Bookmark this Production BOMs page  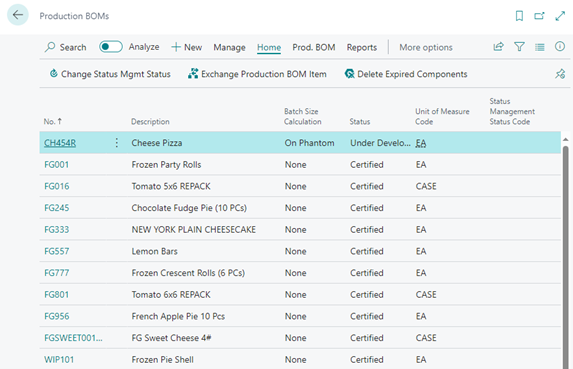point(519,16)
